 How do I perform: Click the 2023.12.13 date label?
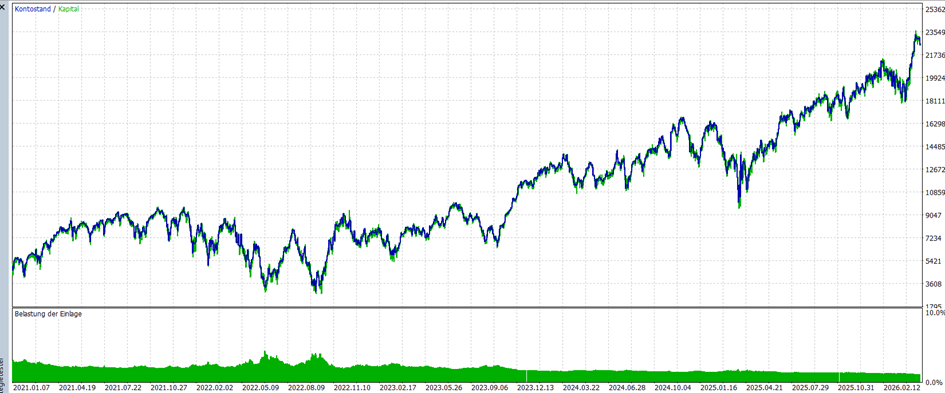coord(535,388)
